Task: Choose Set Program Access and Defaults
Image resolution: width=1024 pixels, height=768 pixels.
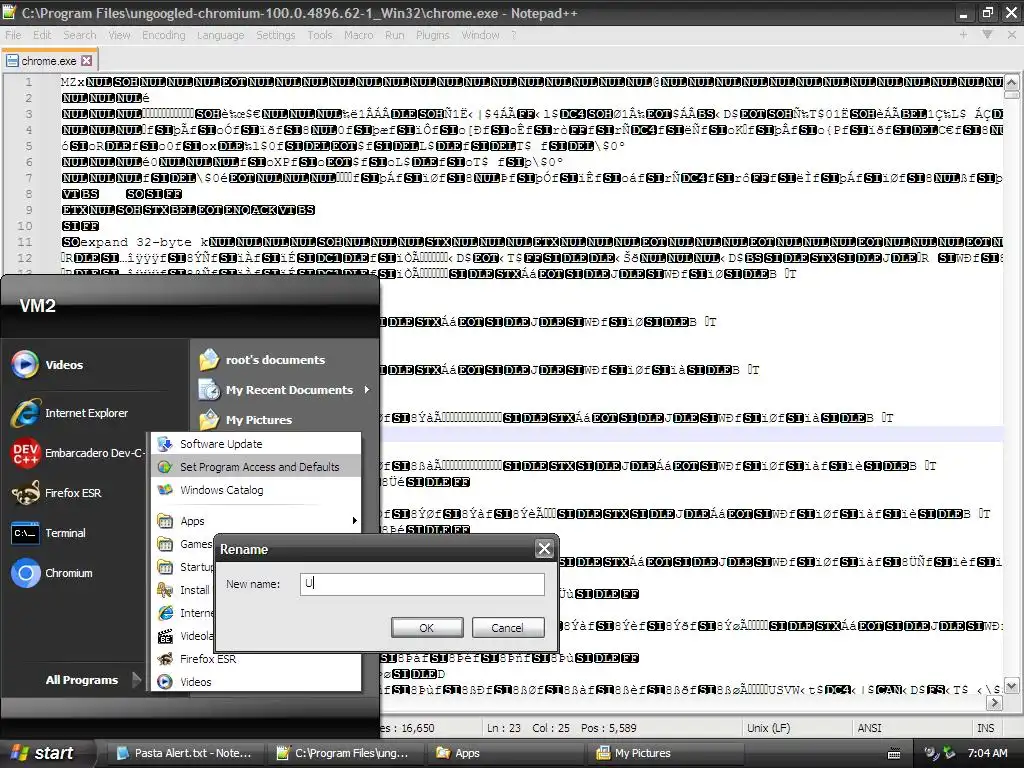Action: (256, 466)
